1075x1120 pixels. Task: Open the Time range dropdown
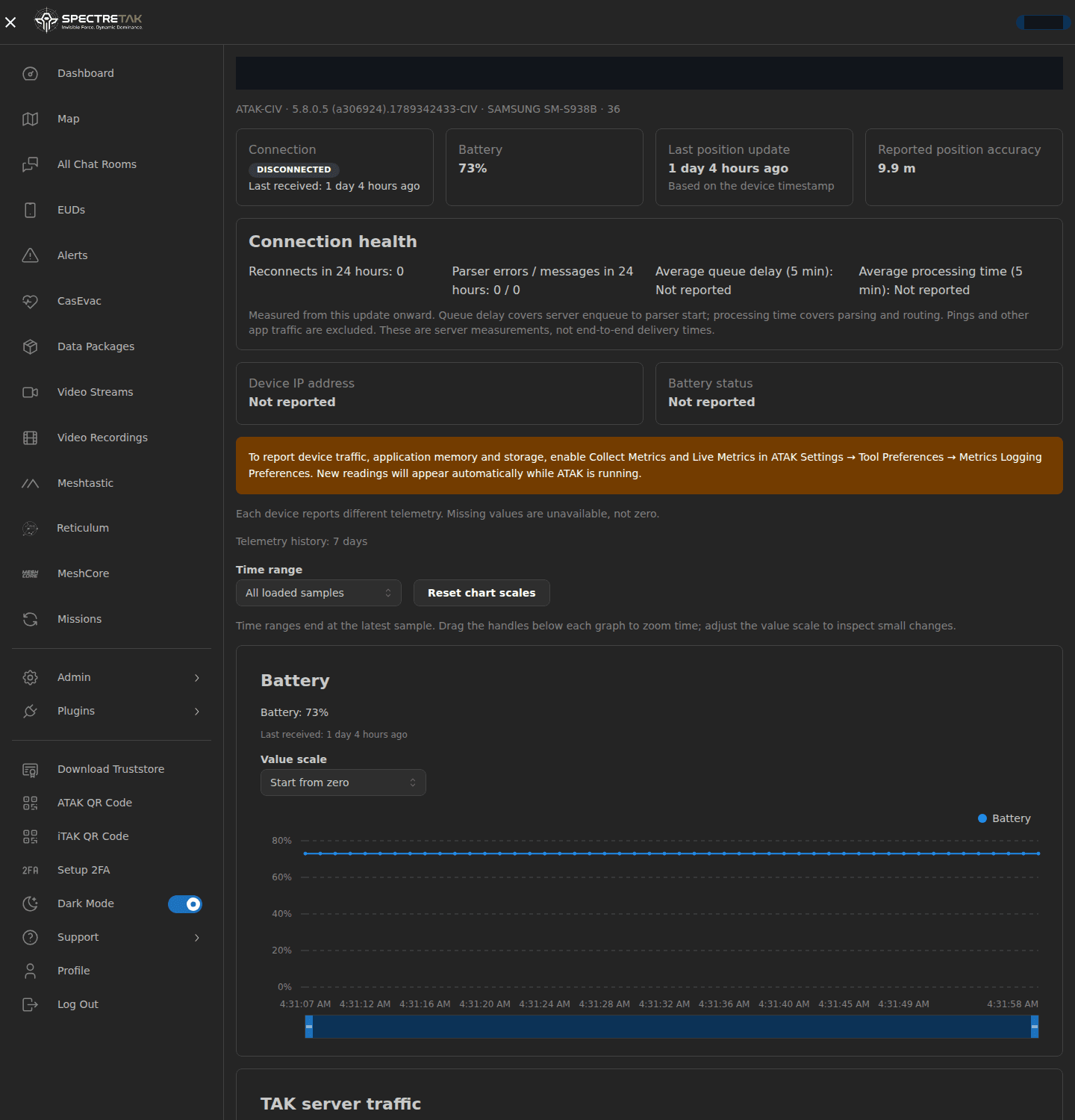(319, 593)
